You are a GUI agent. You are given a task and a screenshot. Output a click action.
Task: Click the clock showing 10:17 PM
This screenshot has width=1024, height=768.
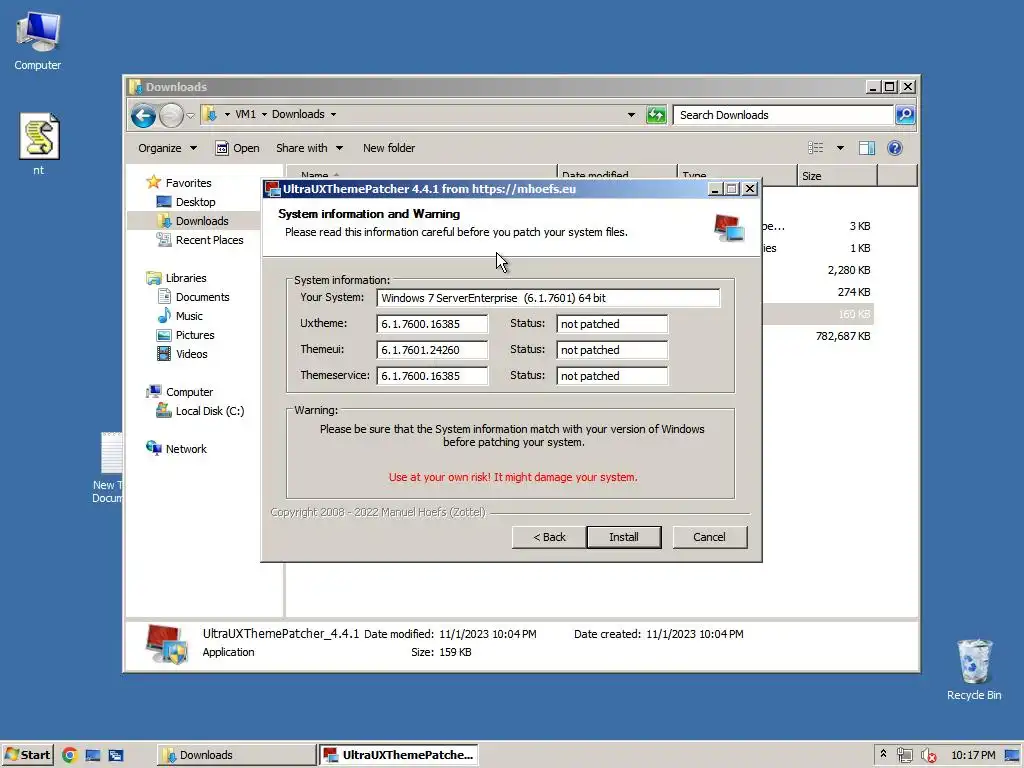pos(973,755)
